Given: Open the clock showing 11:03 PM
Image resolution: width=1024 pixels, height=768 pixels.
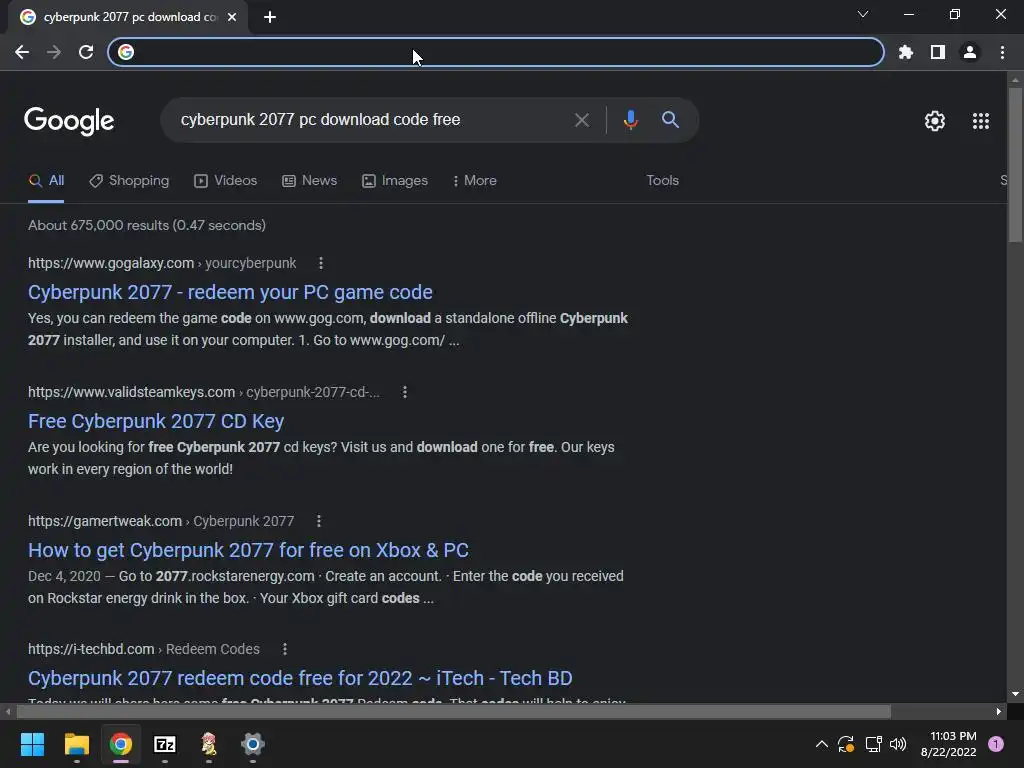Looking at the screenshot, I should point(948,744).
